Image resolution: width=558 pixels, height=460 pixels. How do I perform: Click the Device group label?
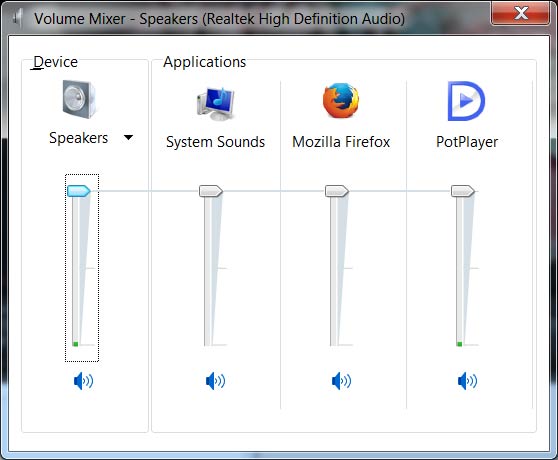[55, 62]
